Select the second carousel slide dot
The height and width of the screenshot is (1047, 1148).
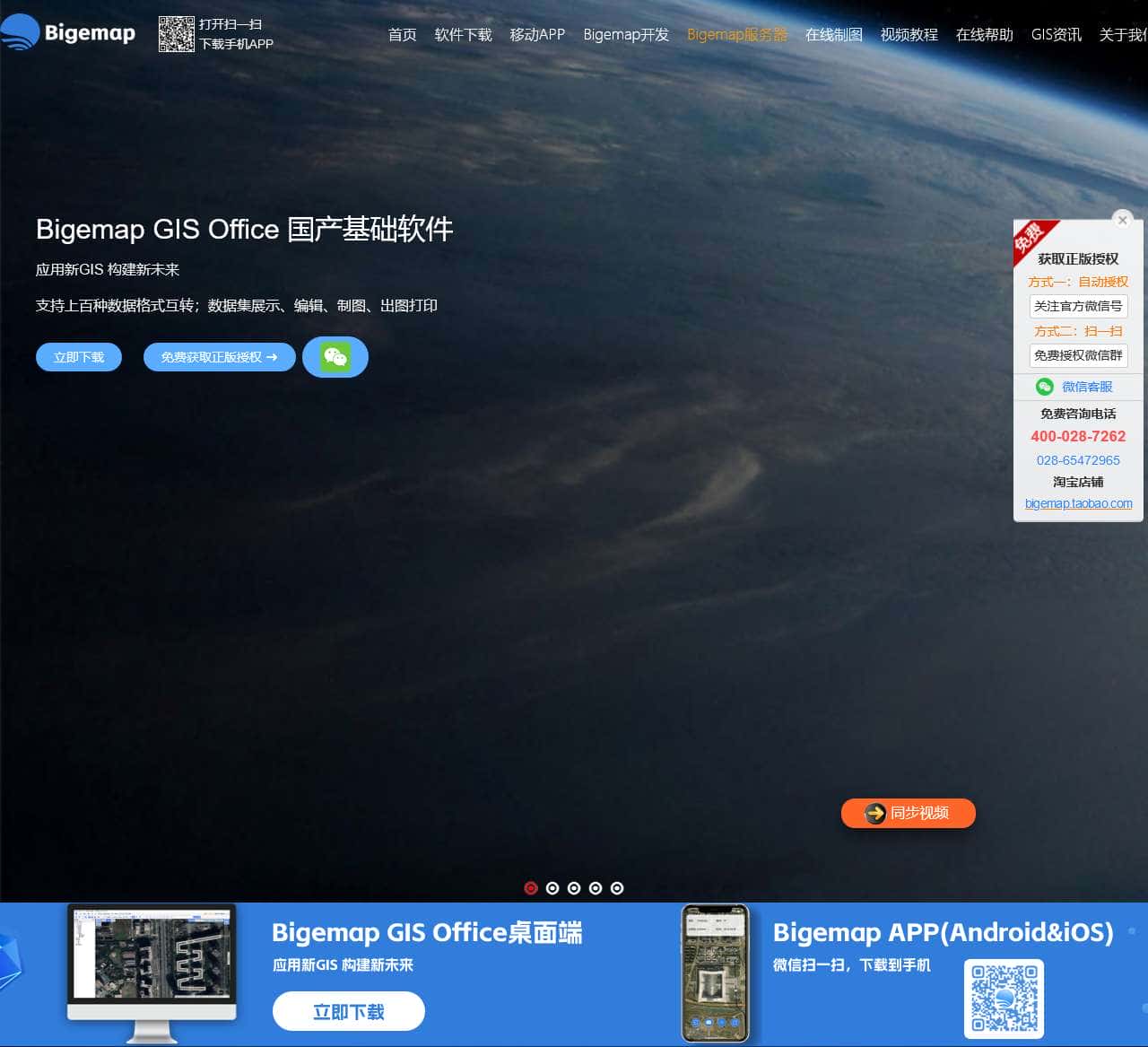(552, 888)
